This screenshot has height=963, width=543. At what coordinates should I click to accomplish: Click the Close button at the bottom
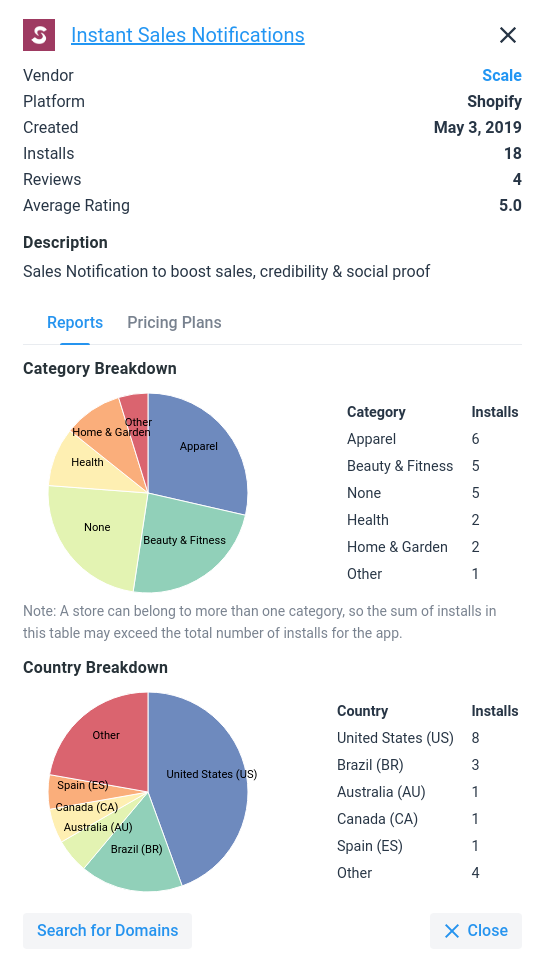tap(476, 930)
